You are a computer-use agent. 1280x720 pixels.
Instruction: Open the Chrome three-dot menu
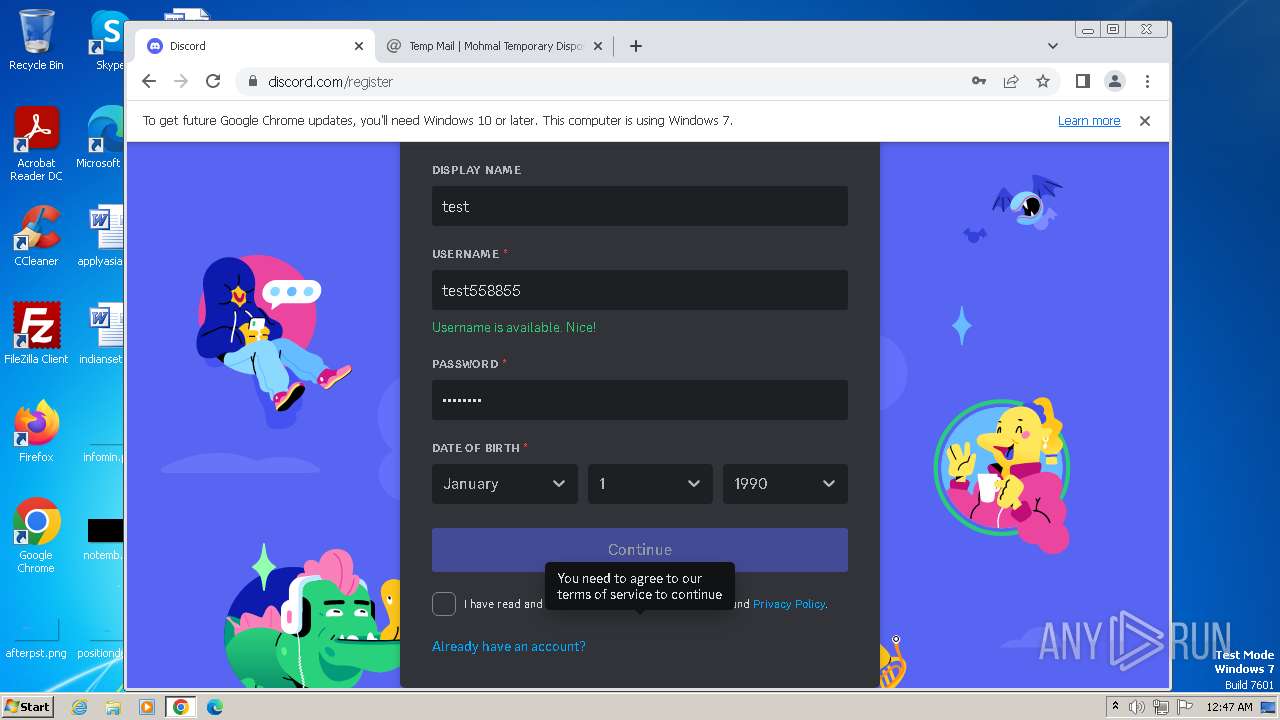tap(1147, 81)
